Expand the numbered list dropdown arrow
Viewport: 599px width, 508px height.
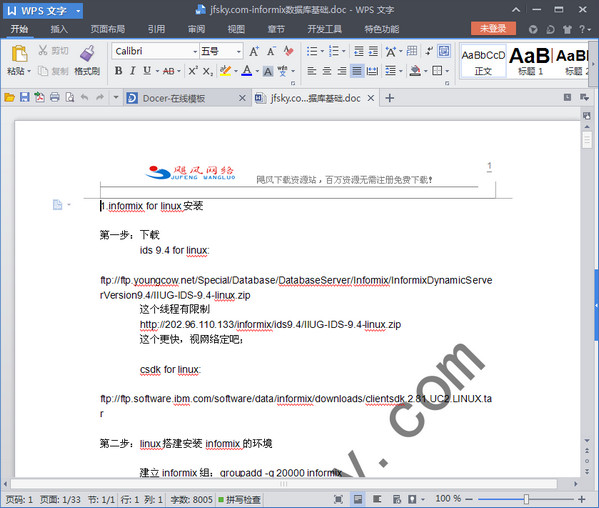click(344, 51)
